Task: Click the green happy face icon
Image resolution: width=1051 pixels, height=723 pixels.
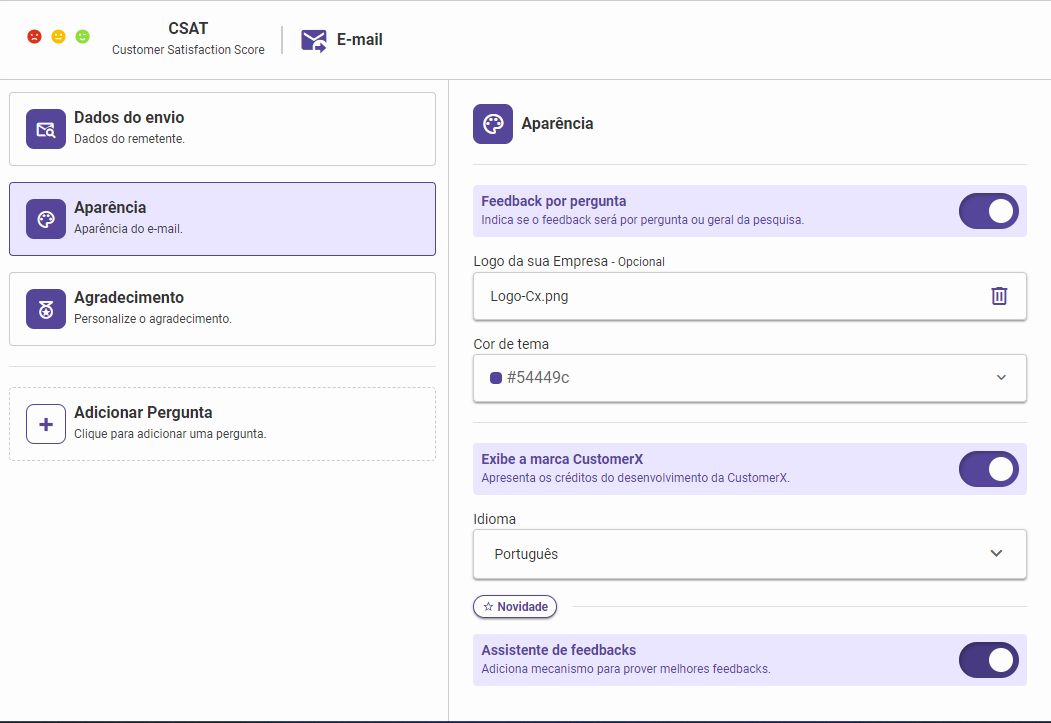Action: tap(83, 37)
